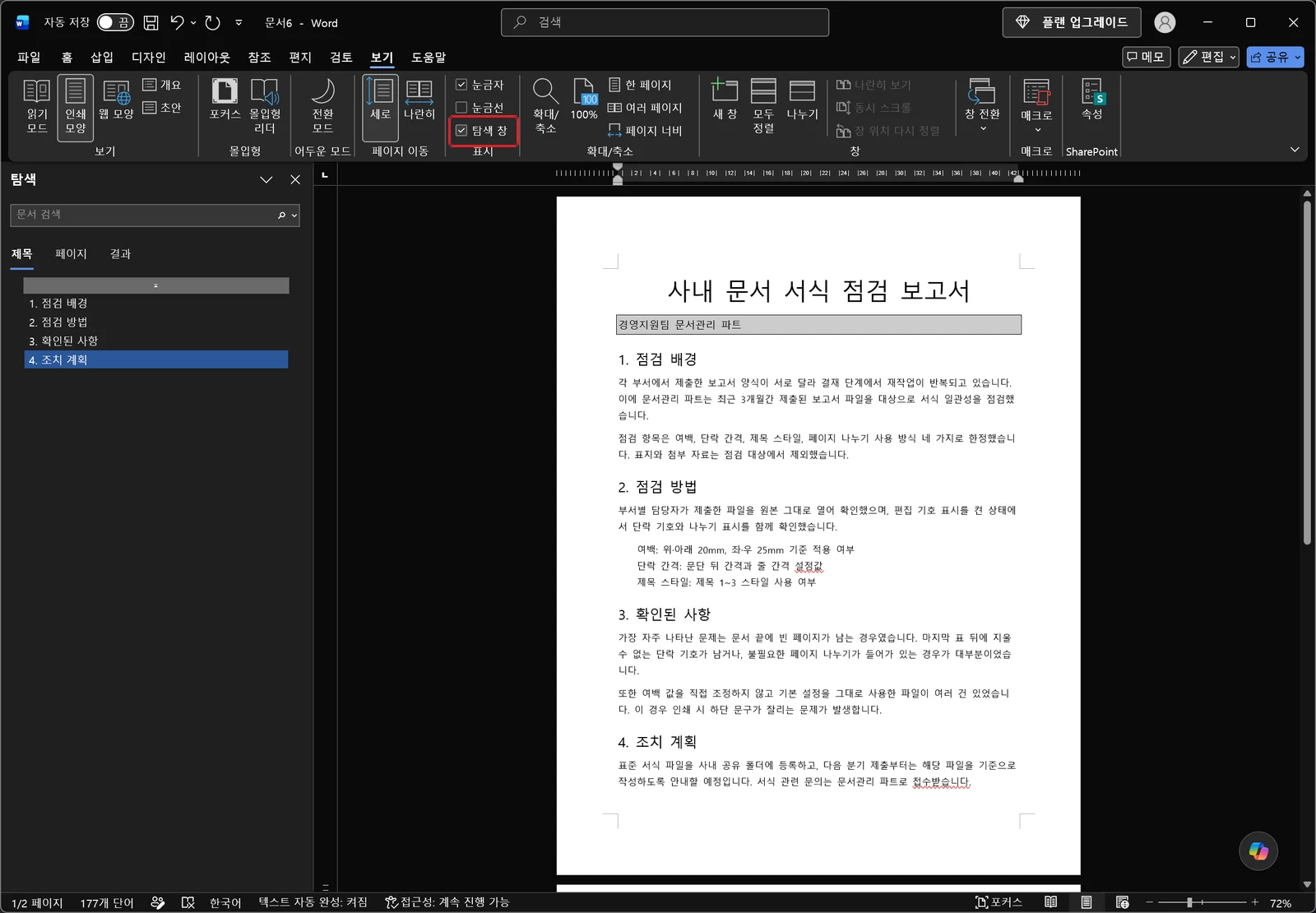This screenshot has height=913, width=1316.
Task: Open the Review (검토) tab
Action: point(341,57)
